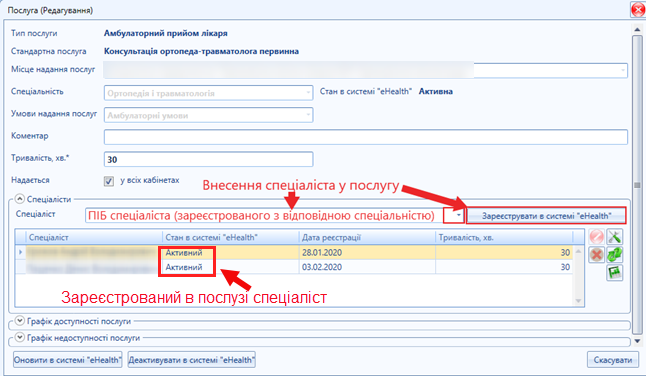
Task: Click Активний in the 28.01.2020 row
Action: tap(184, 252)
